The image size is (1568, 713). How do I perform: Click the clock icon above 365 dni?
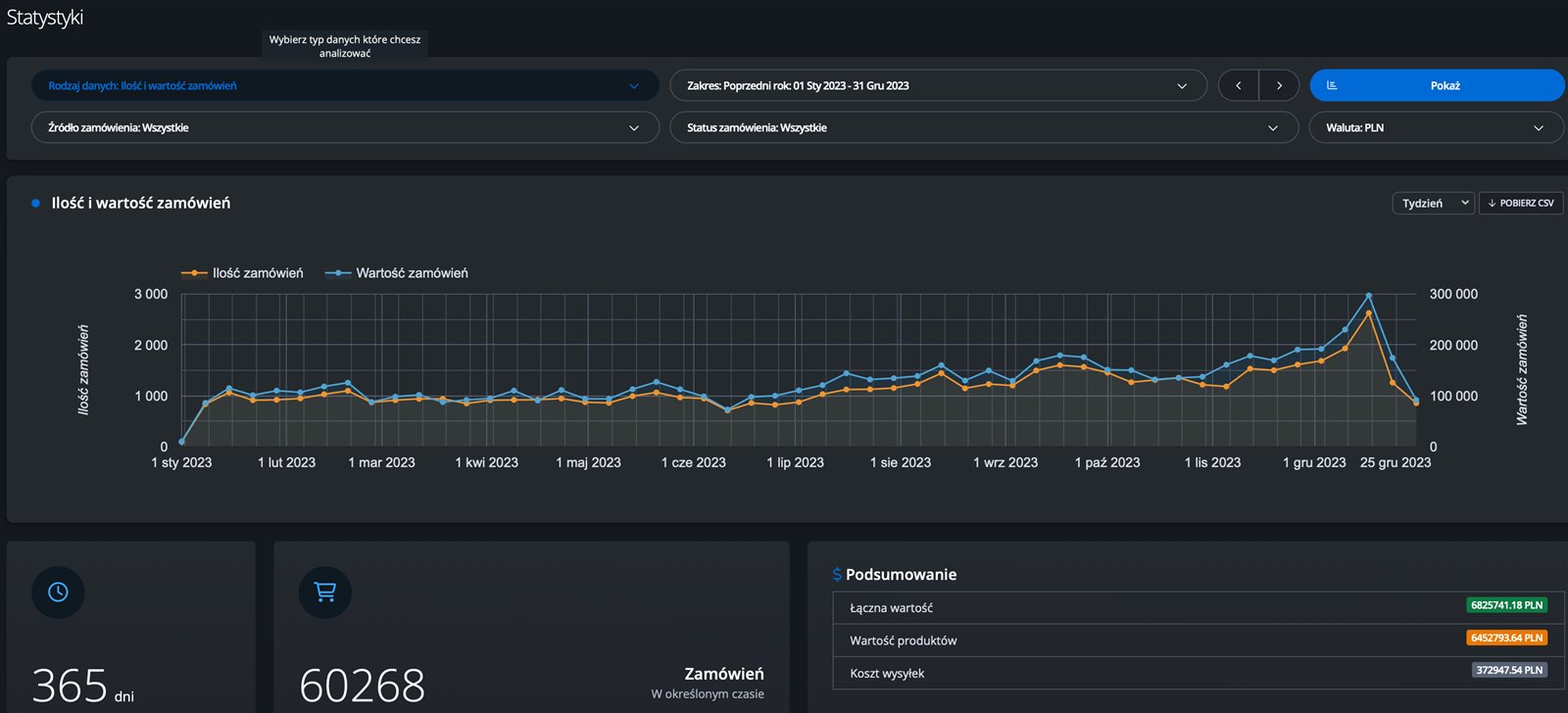coord(58,593)
